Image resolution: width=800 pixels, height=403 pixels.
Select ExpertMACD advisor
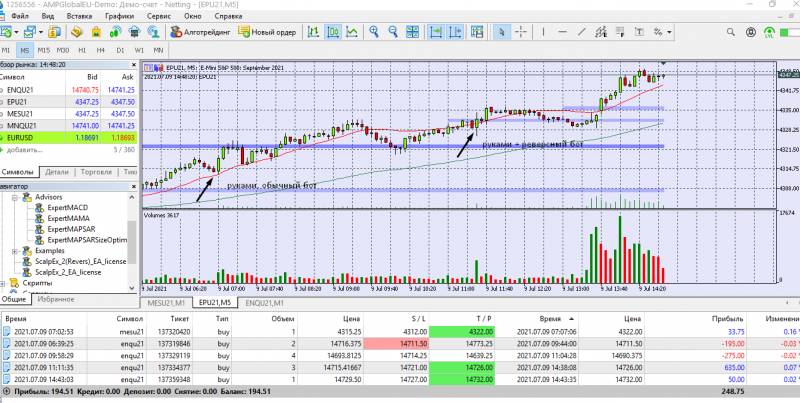click(67, 208)
